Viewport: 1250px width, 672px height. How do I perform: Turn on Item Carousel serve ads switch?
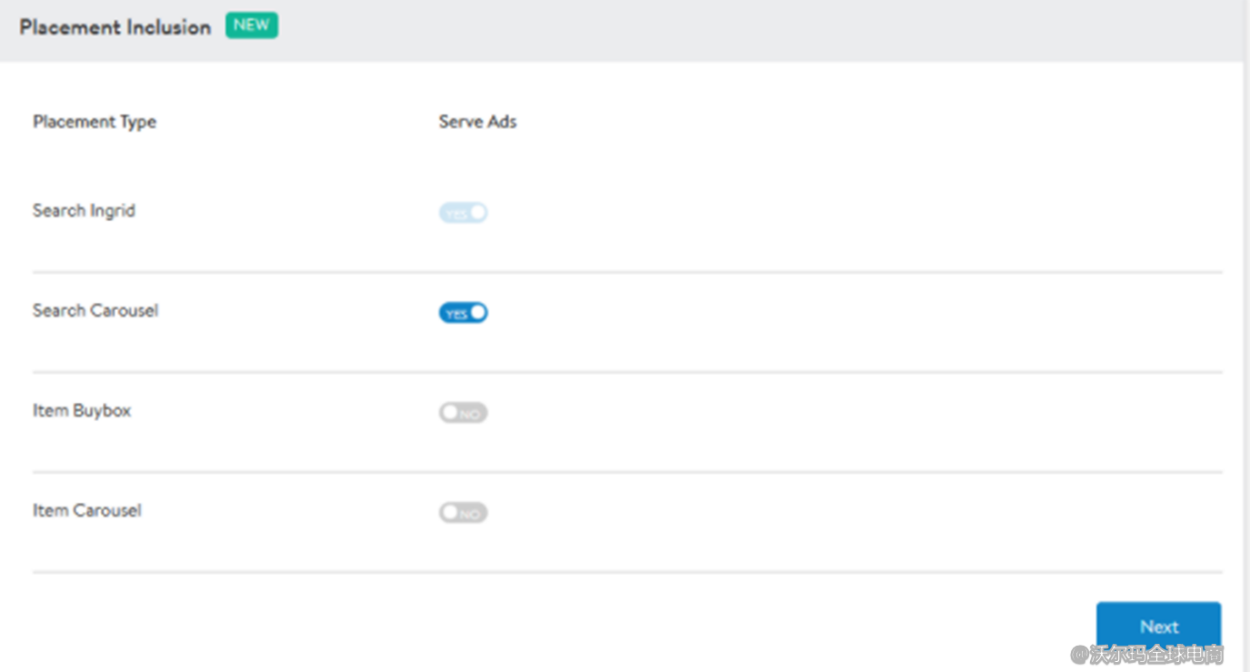[x=463, y=513]
